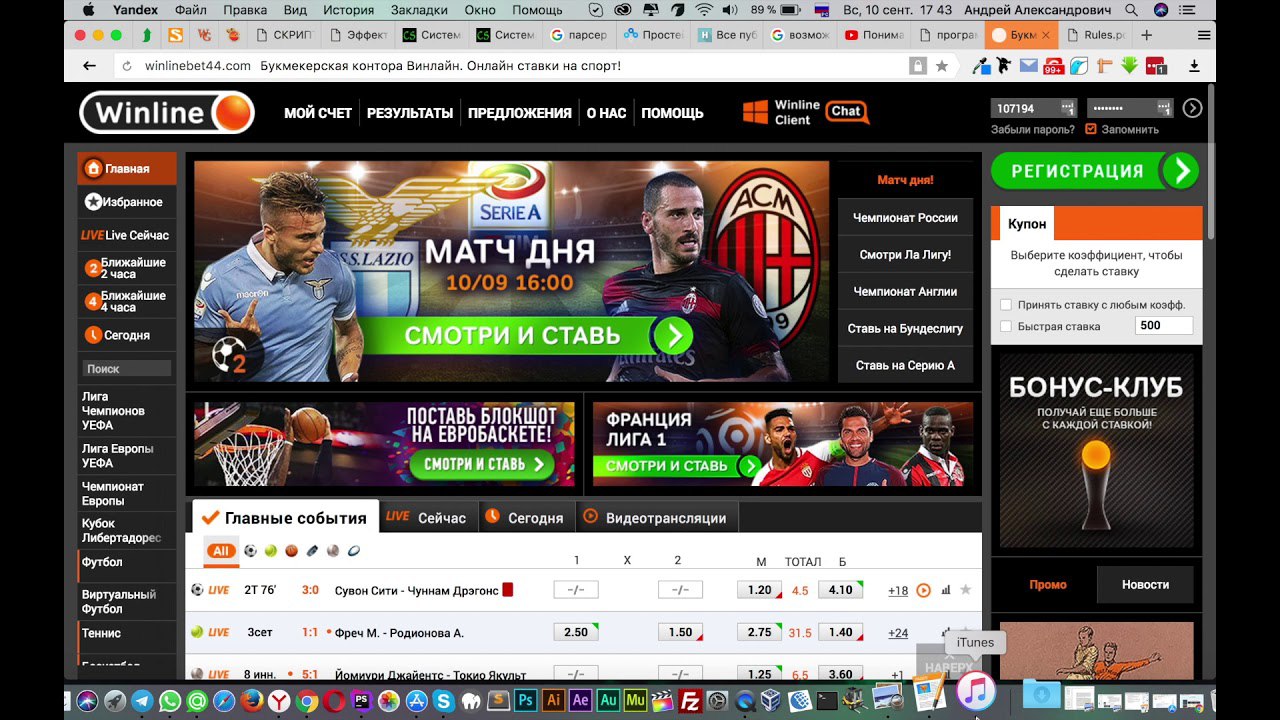This screenshot has width=1280, height=720.
Task: Open password manager dropdown in login field
Action: tap(1067, 108)
